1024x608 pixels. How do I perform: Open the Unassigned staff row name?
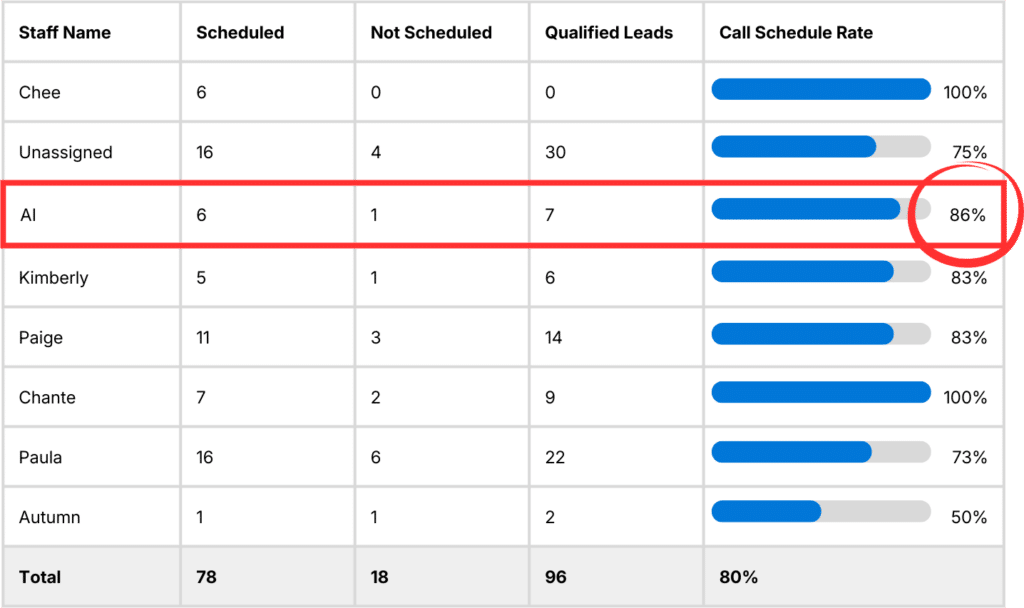pyautogui.click(x=65, y=153)
